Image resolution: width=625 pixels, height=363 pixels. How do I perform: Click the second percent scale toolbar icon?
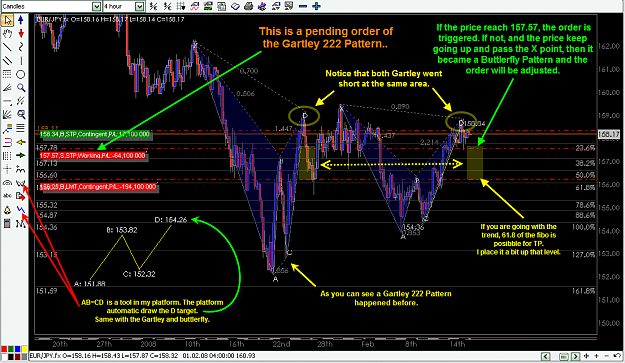pyautogui.click(x=167, y=6)
